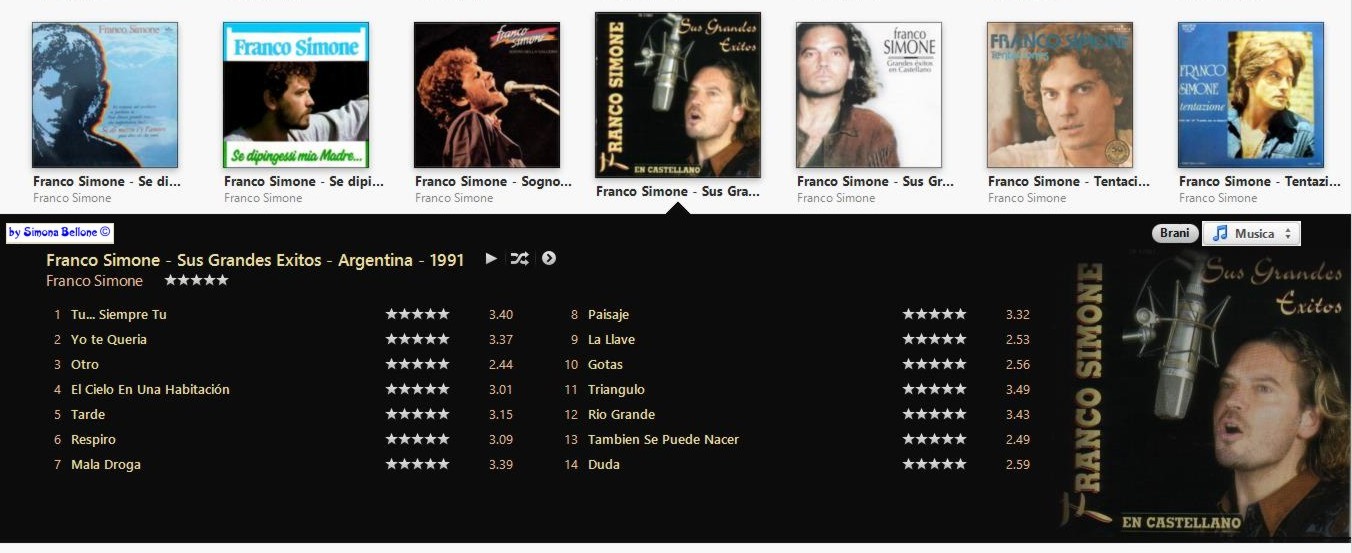The width and height of the screenshot is (1352, 553).
Task: Select track Tu... Siempre Tu
Action: tap(119, 314)
